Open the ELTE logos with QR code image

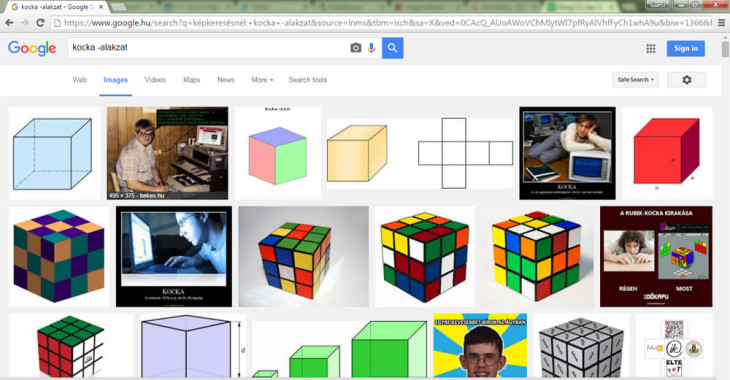(674, 346)
